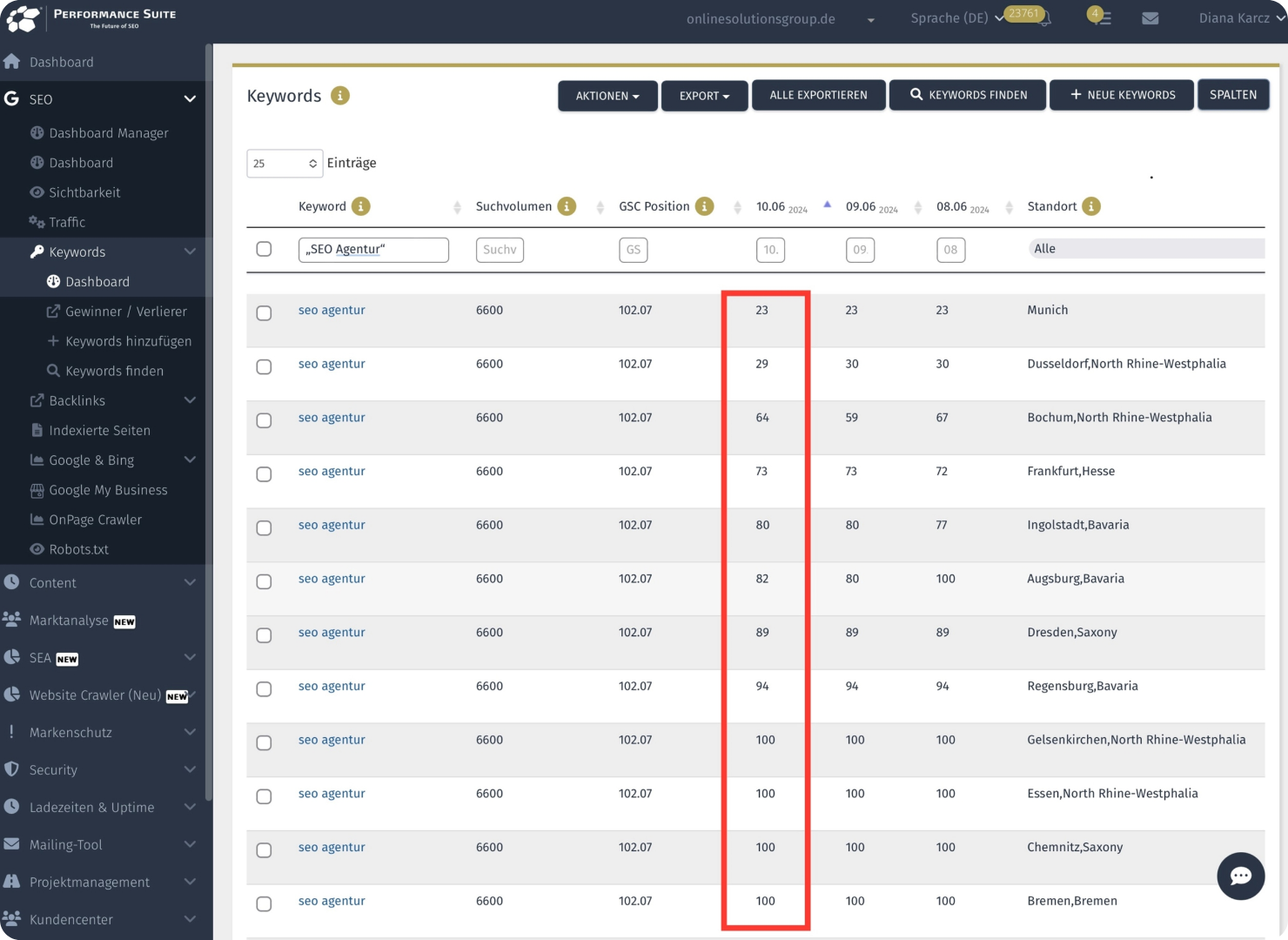
Task: Click the shield icon next to Security
Action: pos(12,769)
